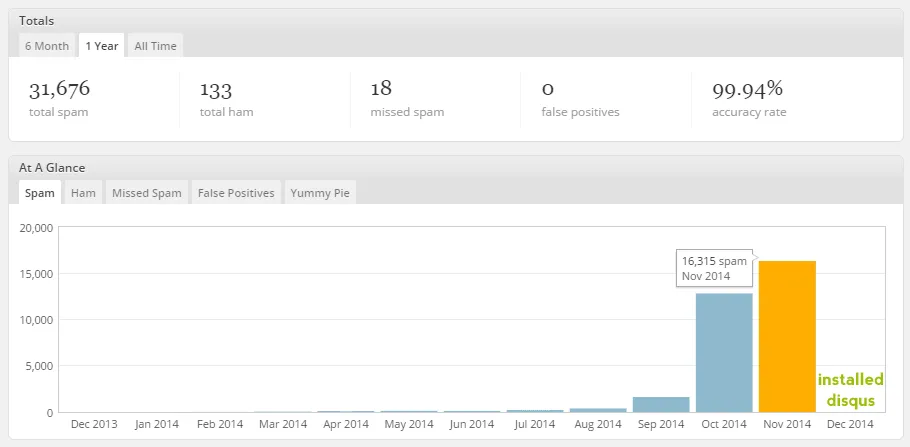
Task: Select the Spam chart tab
Action: click(40, 192)
